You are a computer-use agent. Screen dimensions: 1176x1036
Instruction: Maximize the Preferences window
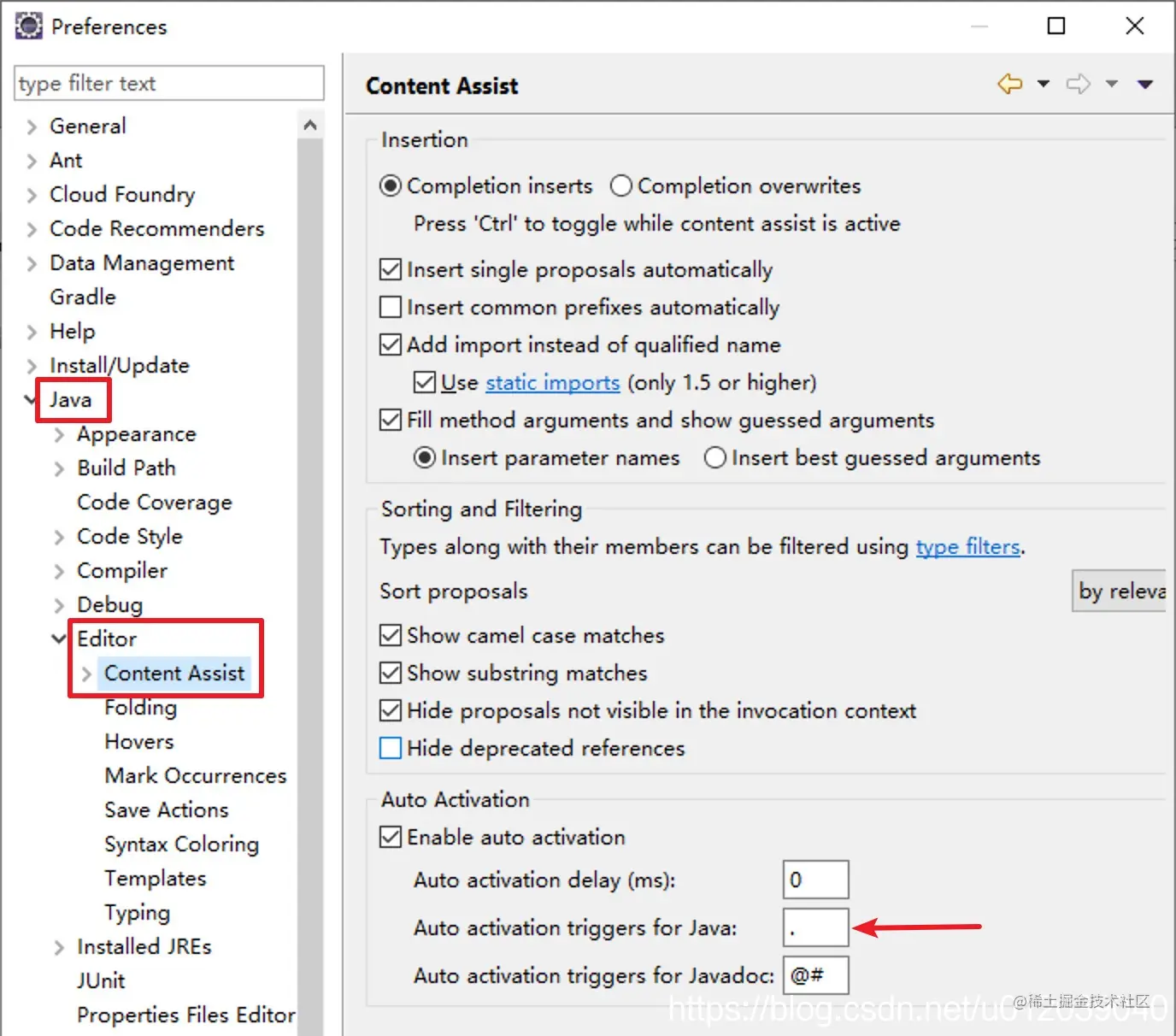tap(1056, 26)
